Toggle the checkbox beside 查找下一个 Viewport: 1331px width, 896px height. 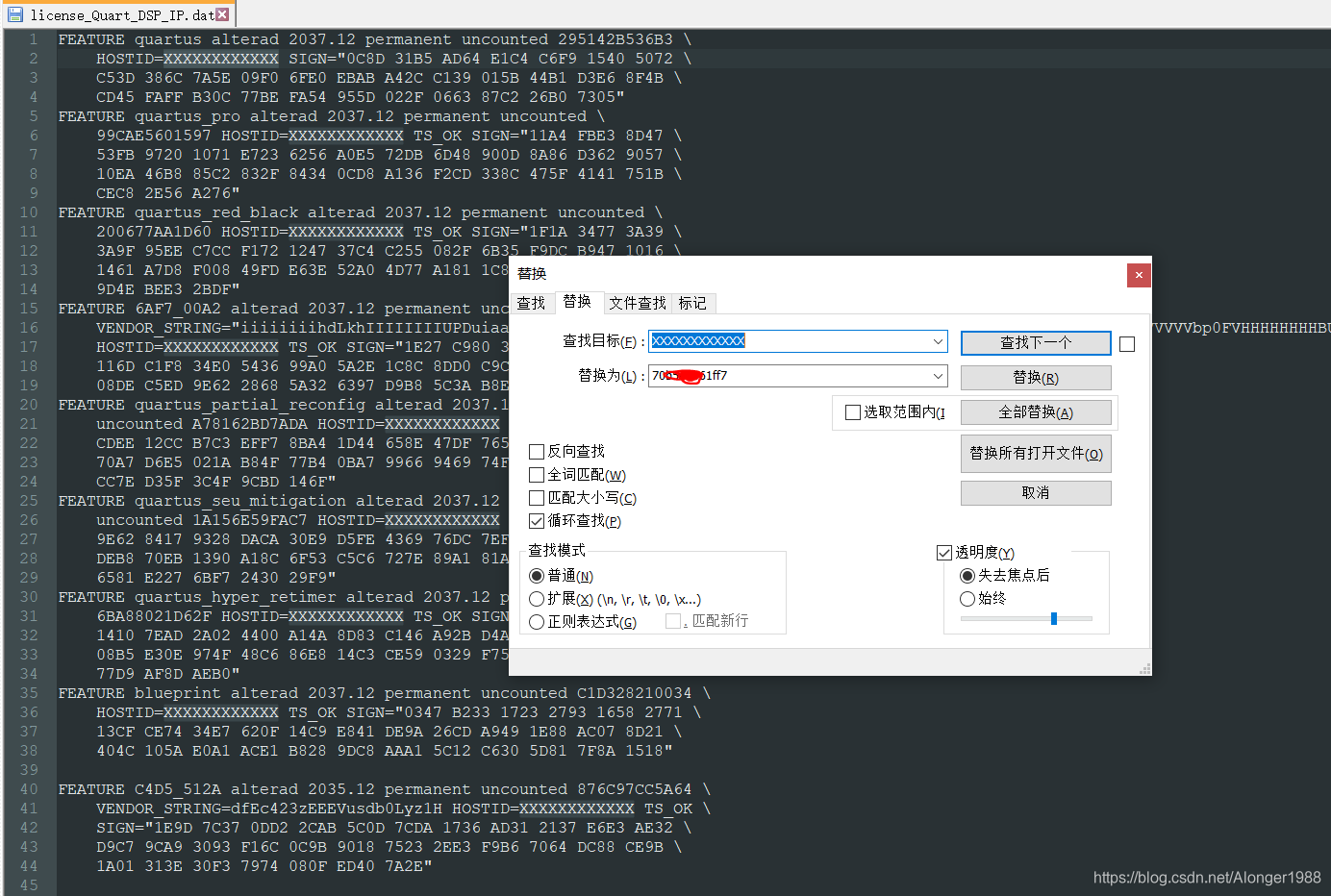(x=1127, y=343)
